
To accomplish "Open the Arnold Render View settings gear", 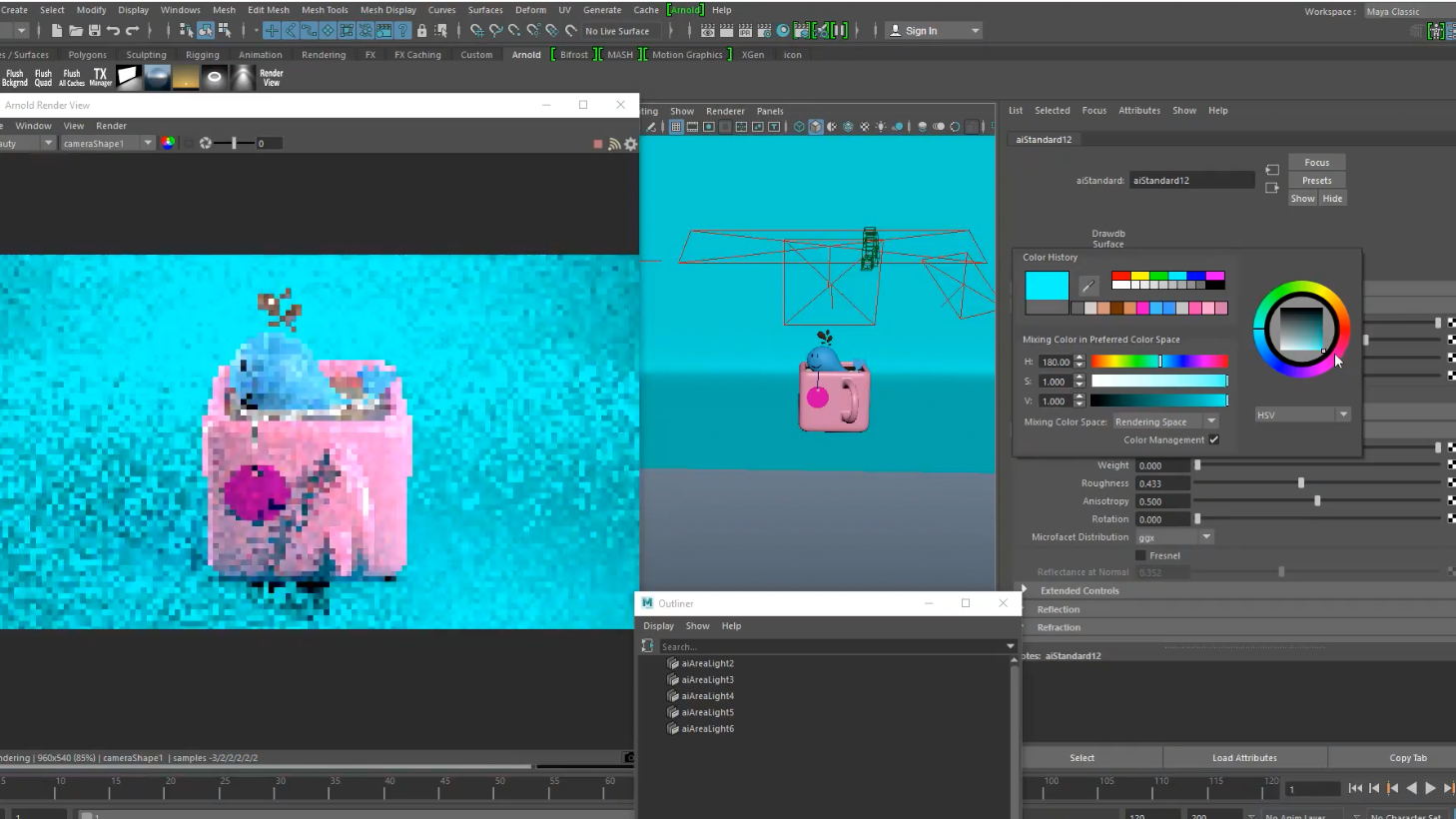I will [x=630, y=144].
